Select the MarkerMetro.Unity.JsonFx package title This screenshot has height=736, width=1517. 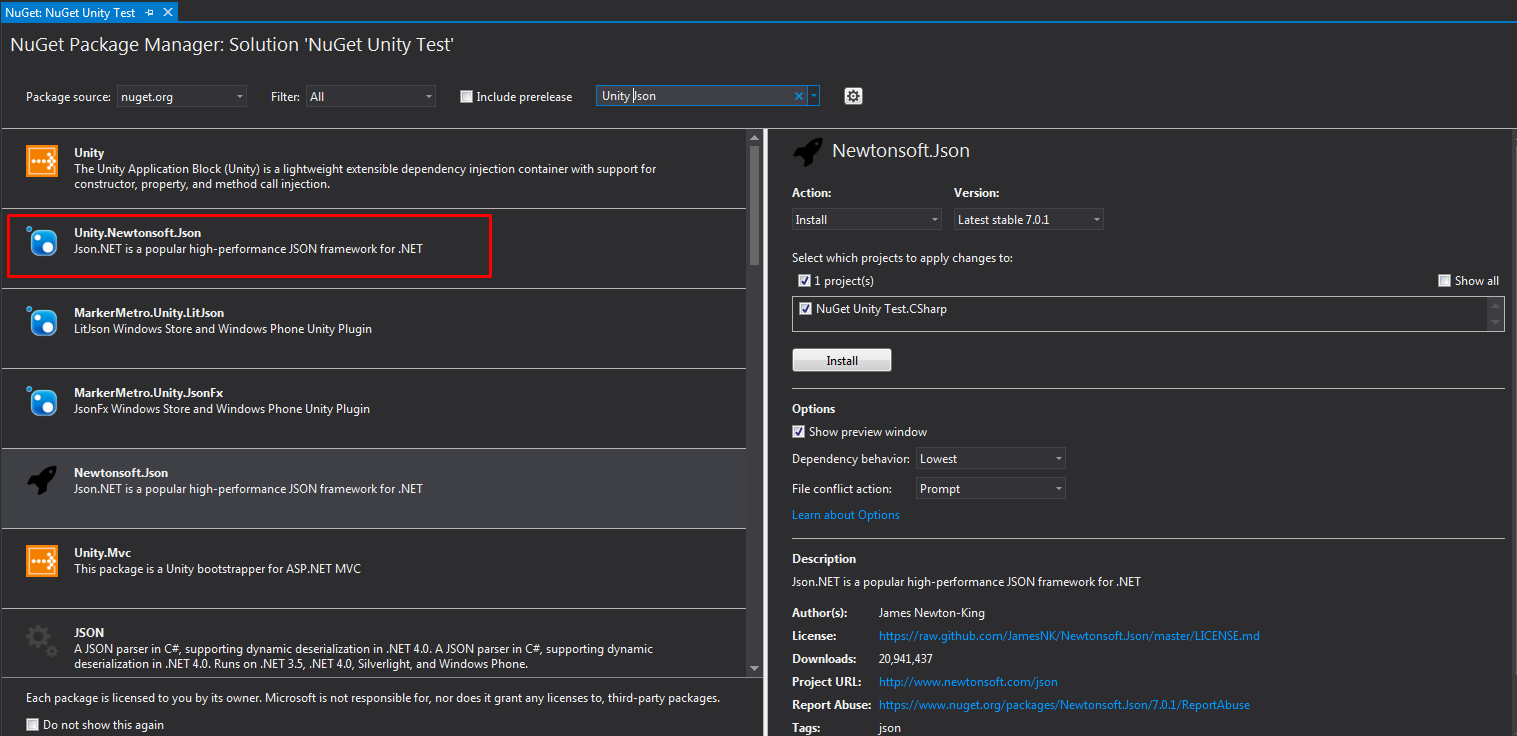click(x=149, y=393)
